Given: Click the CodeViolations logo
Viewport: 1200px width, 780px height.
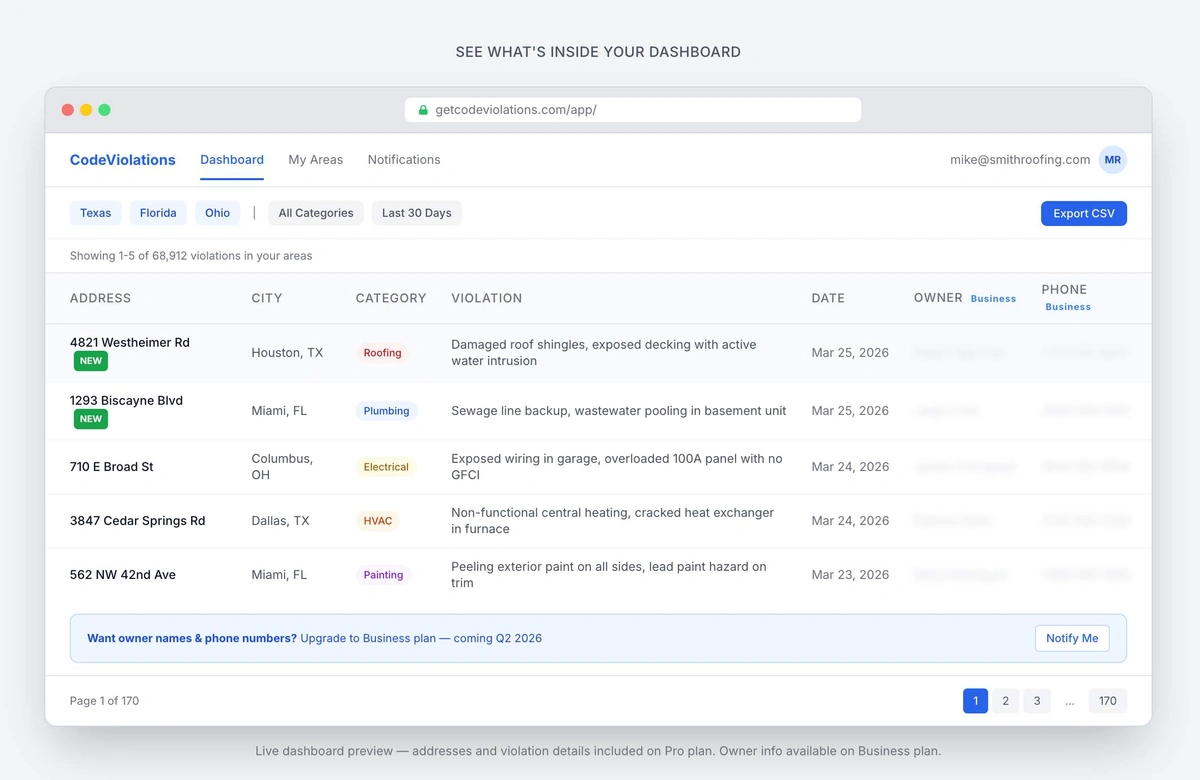Looking at the screenshot, I should click(x=122, y=160).
